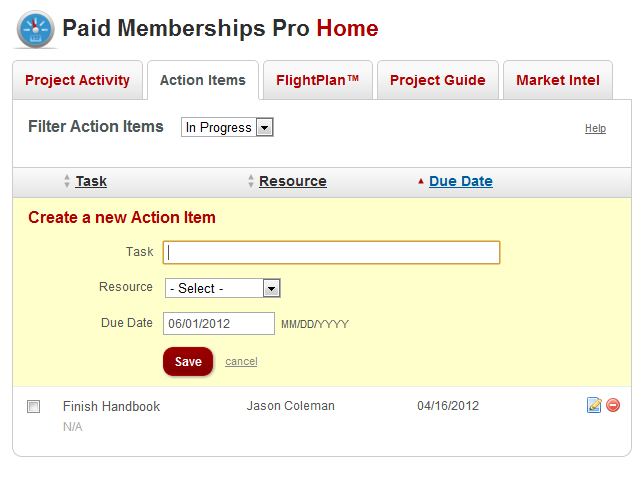The height and width of the screenshot is (478, 644).
Task: Open the In Progress filter dropdown
Action: coord(227,127)
